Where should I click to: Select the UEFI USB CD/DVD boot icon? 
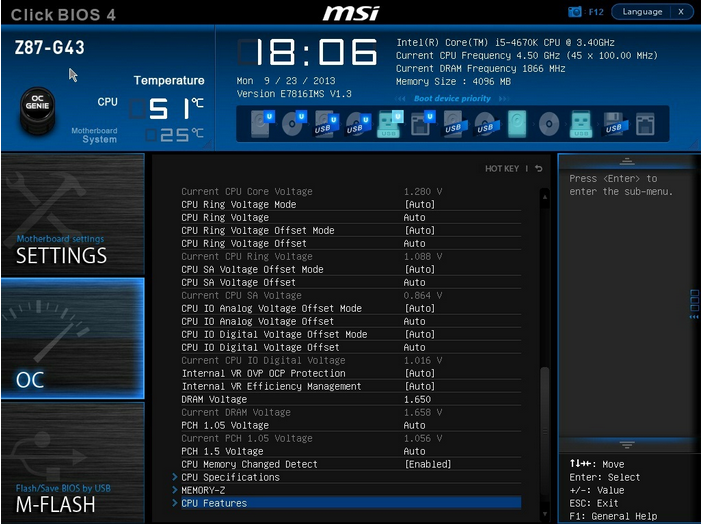coord(358,124)
